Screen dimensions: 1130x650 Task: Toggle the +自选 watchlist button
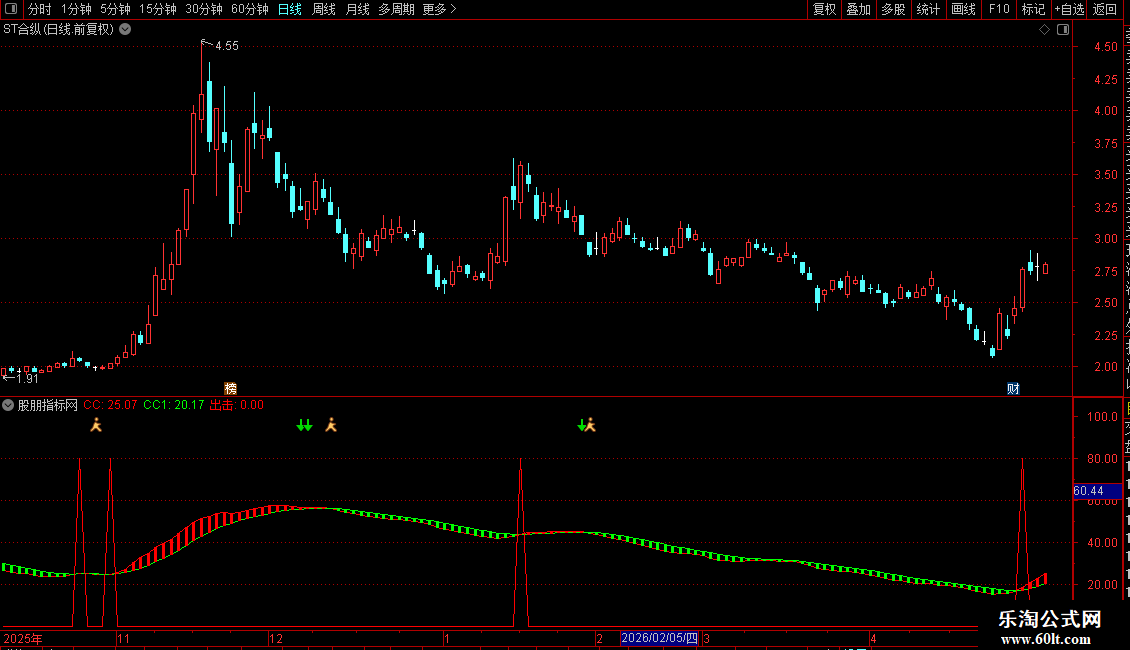point(1069,9)
